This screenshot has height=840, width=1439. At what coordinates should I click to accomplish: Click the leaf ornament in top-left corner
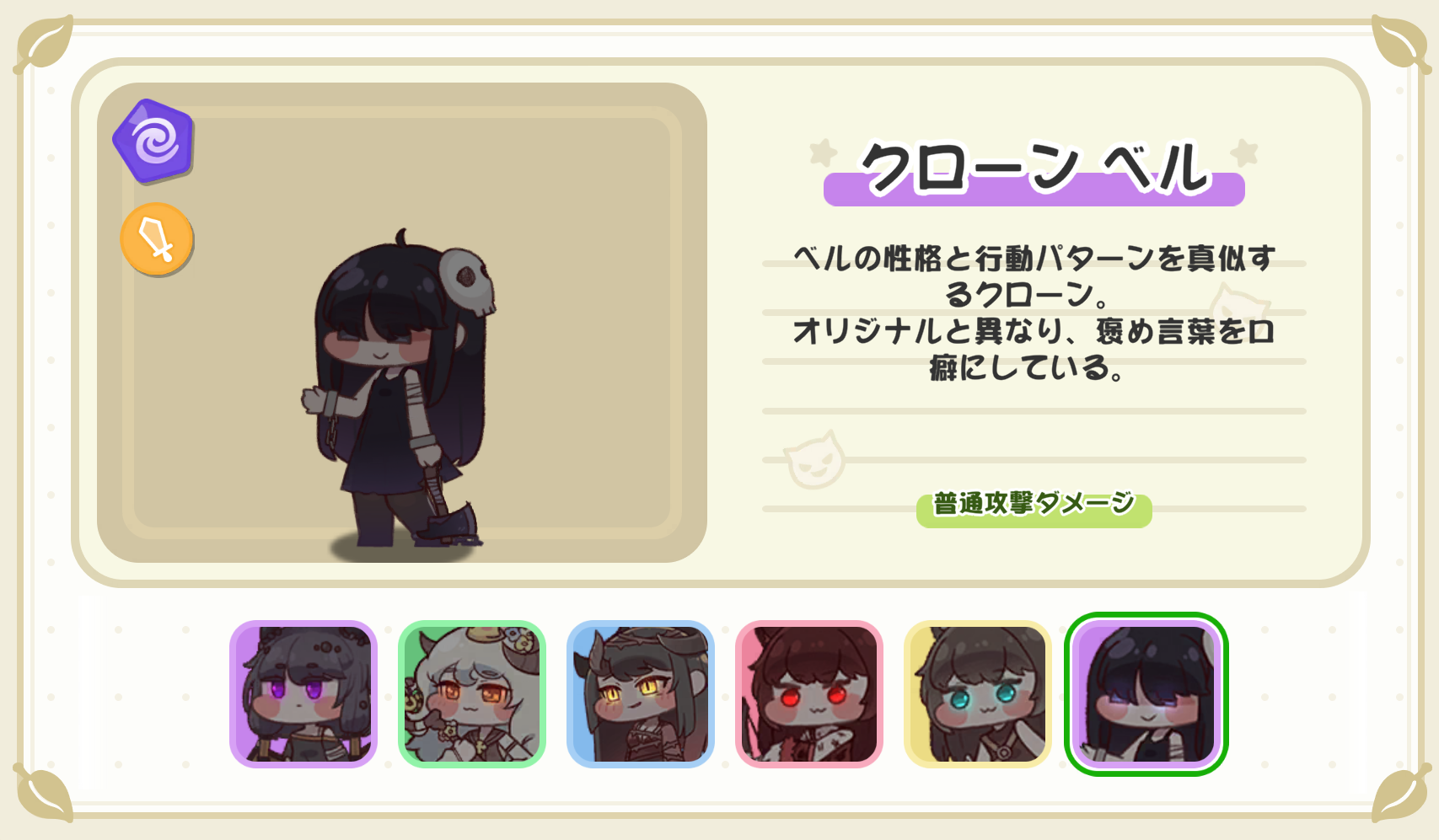click(x=44, y=44)
